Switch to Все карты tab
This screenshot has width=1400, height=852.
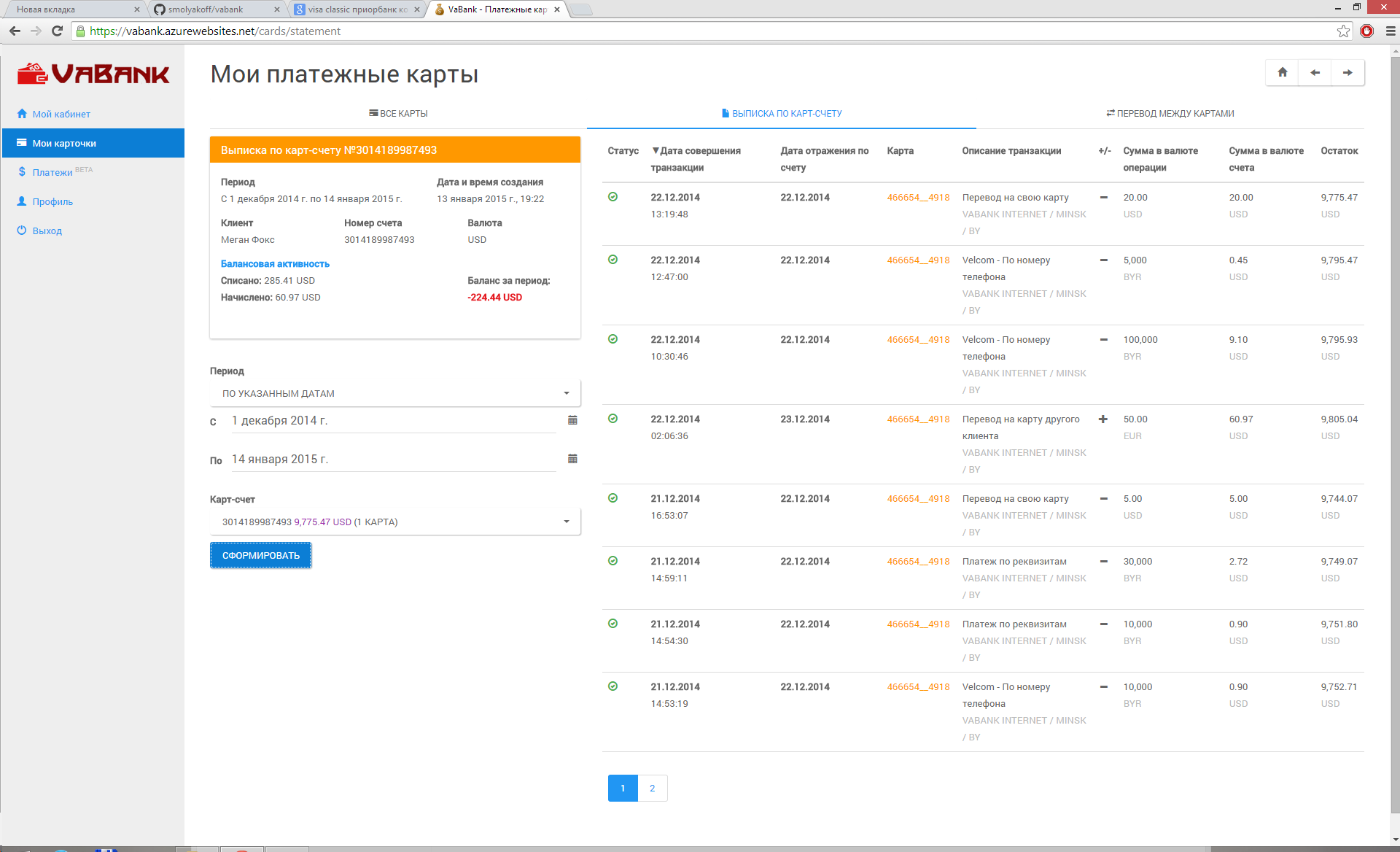[398, 114]
